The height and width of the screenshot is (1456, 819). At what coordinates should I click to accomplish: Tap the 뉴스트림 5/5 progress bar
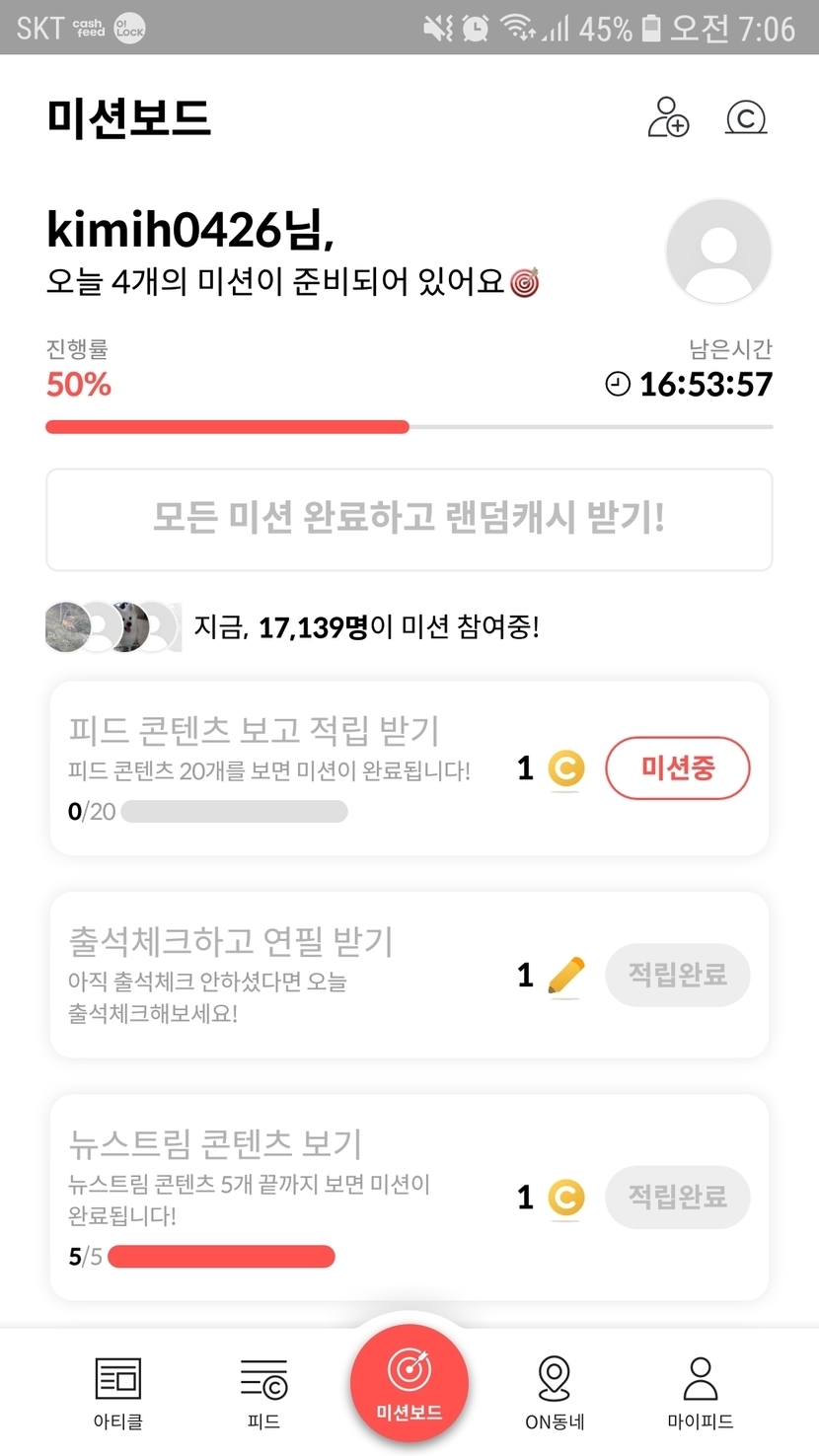tap(221, 1257)
